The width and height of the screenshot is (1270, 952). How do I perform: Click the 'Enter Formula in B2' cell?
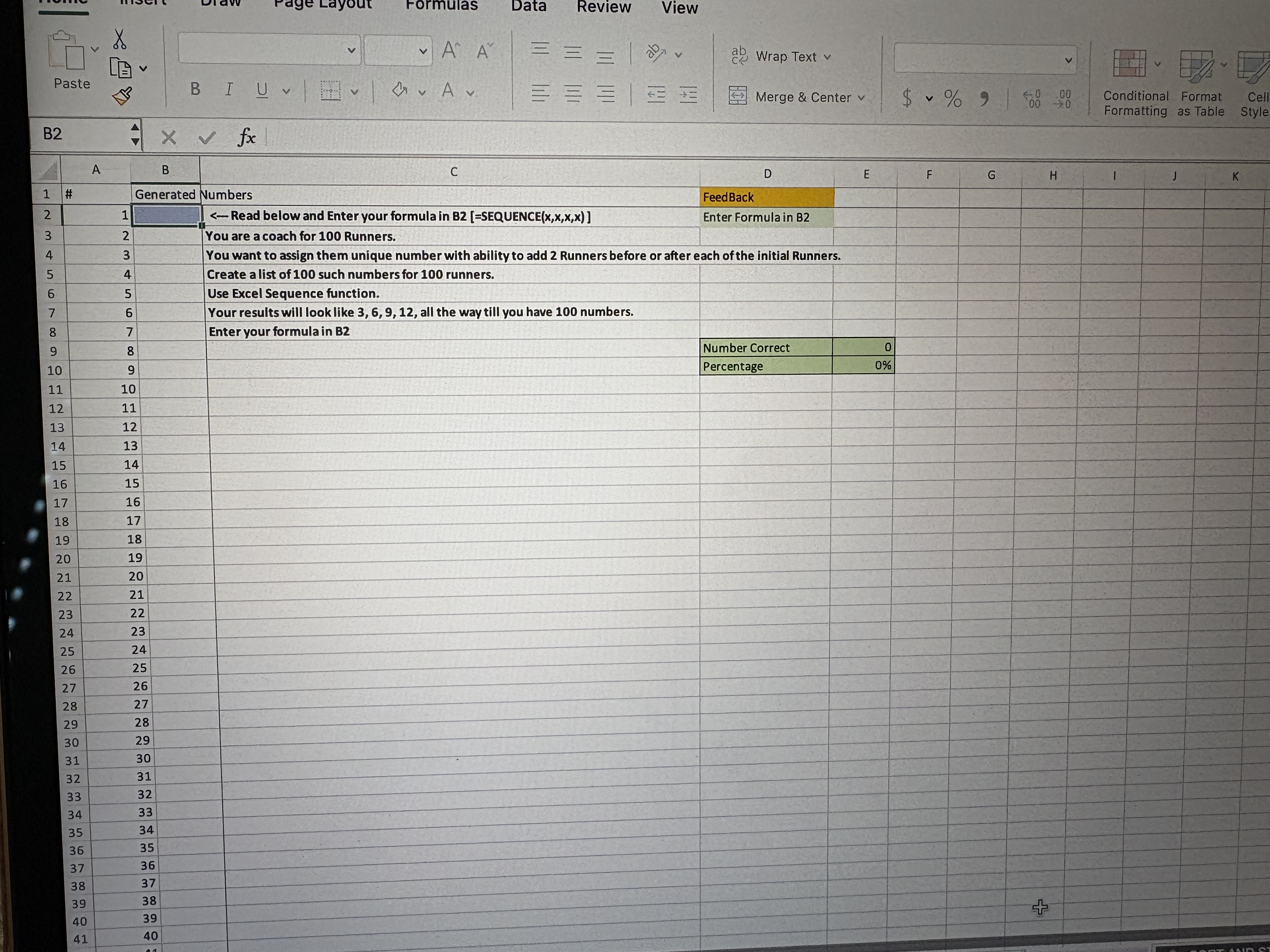click(x=766, y=218)
